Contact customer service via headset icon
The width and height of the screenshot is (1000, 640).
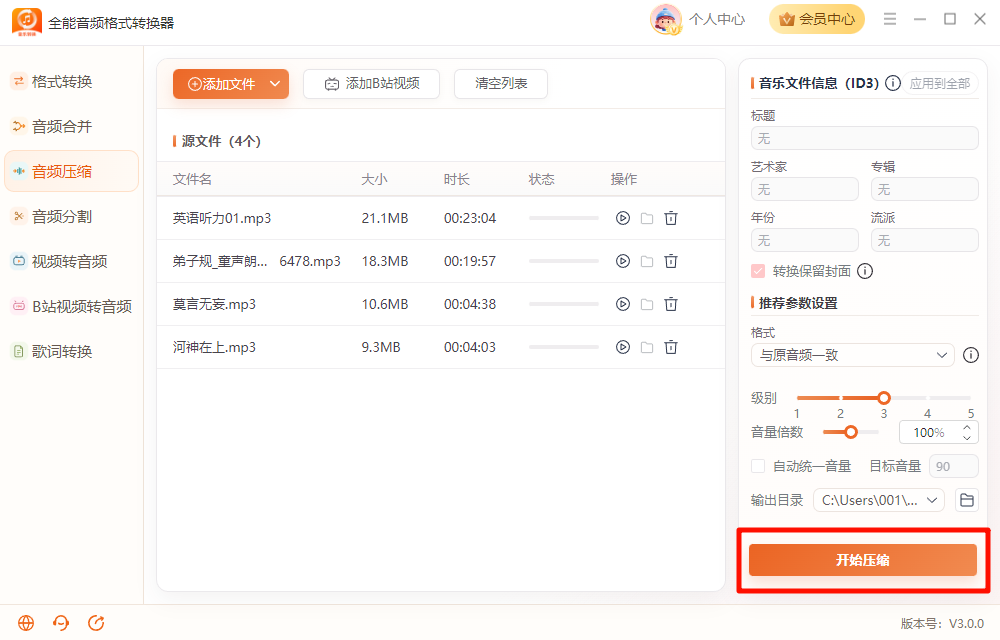(x=61, y=623)
